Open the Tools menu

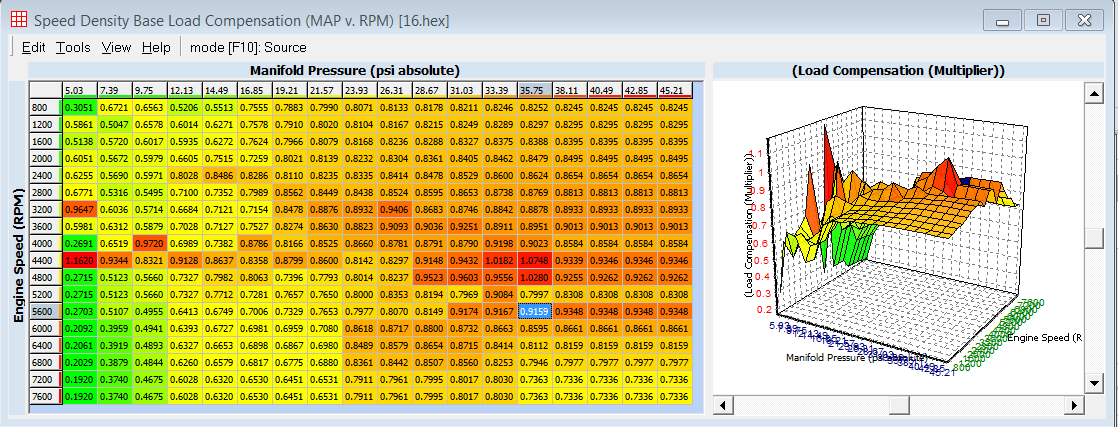(x=73, y=47)
